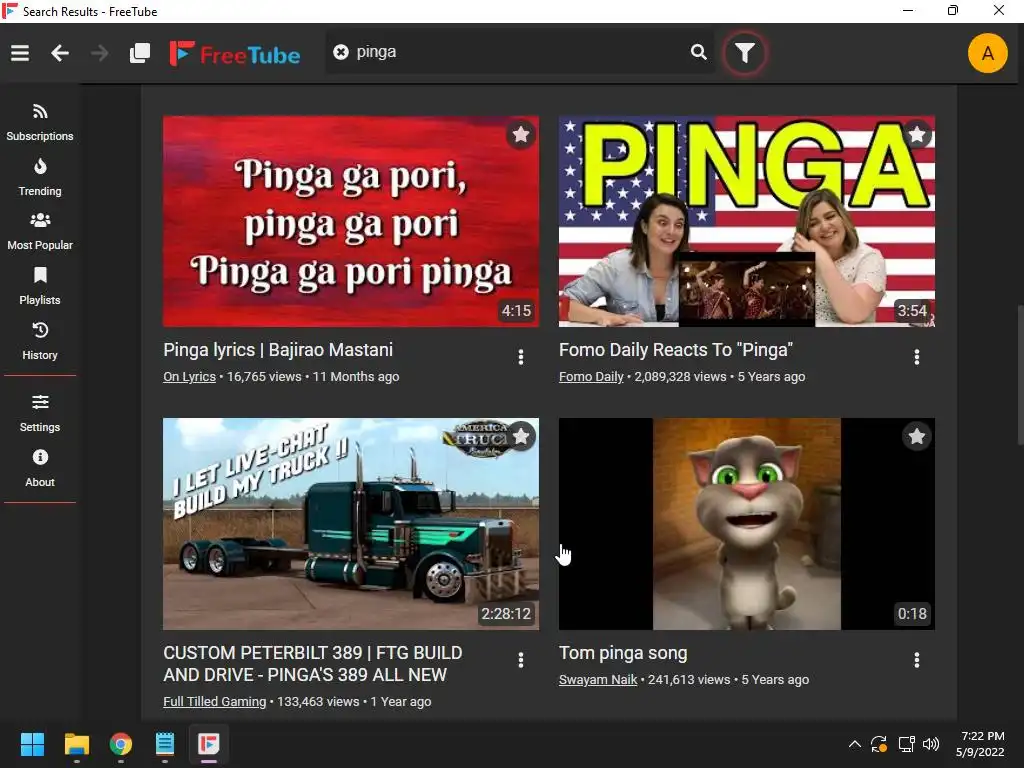The image size is (1024, 768).
Task: Open Pinga lyrics video thumbnail
Action: click(x=351, y=221)
